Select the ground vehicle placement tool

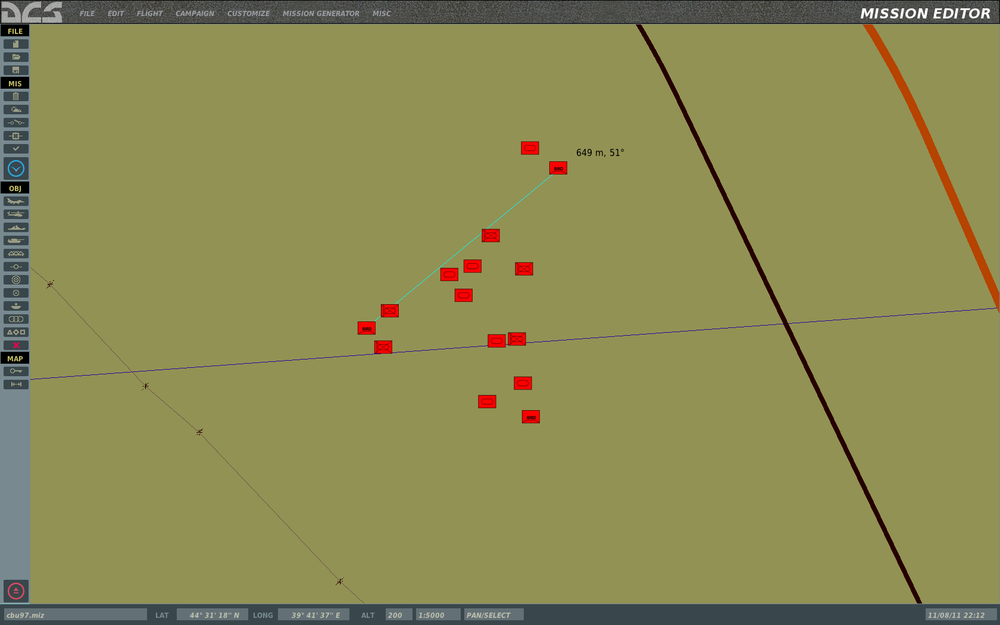point(14,239)
